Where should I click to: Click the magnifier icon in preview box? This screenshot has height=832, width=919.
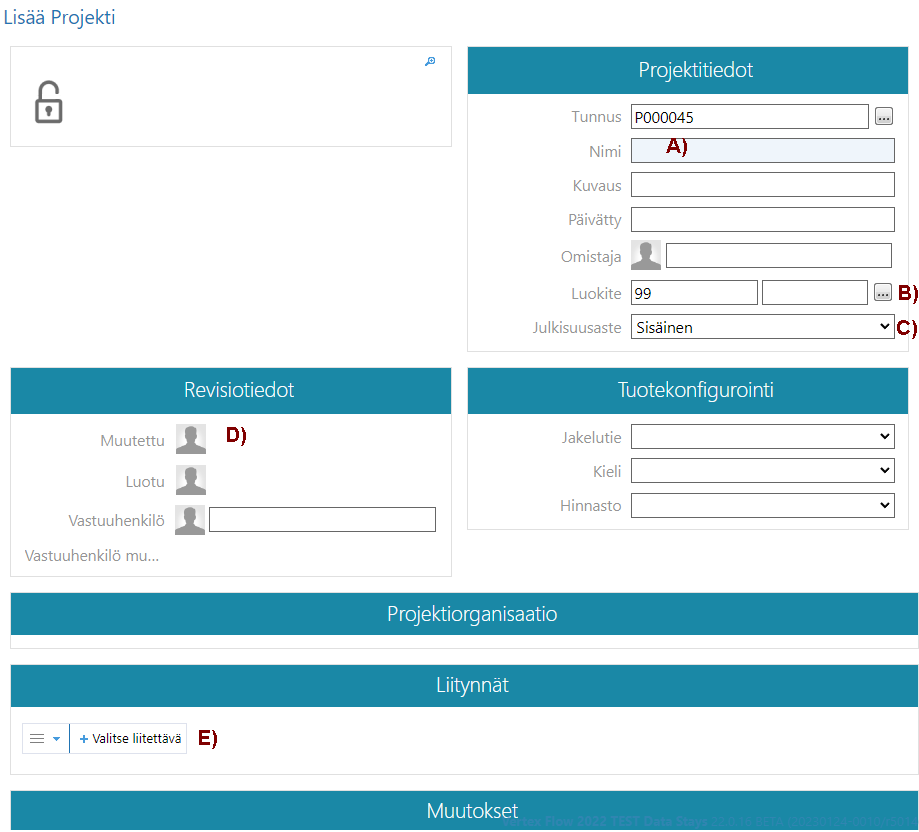[430, 62]
